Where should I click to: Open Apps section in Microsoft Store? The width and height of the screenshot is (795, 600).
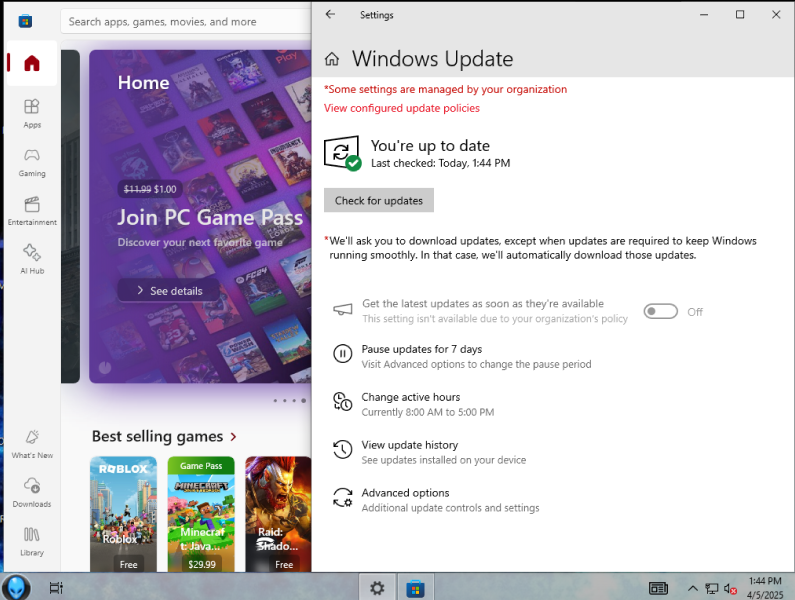31,114
